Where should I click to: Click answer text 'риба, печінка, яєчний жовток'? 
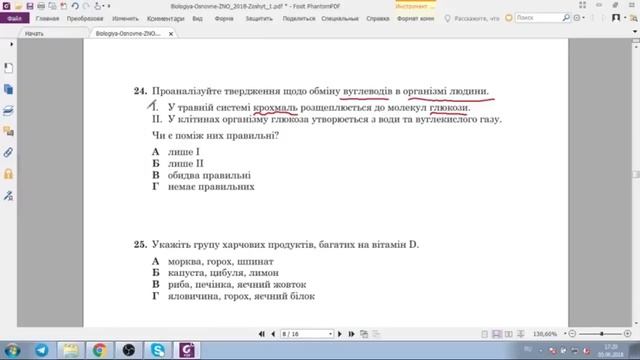coord(237,284)
